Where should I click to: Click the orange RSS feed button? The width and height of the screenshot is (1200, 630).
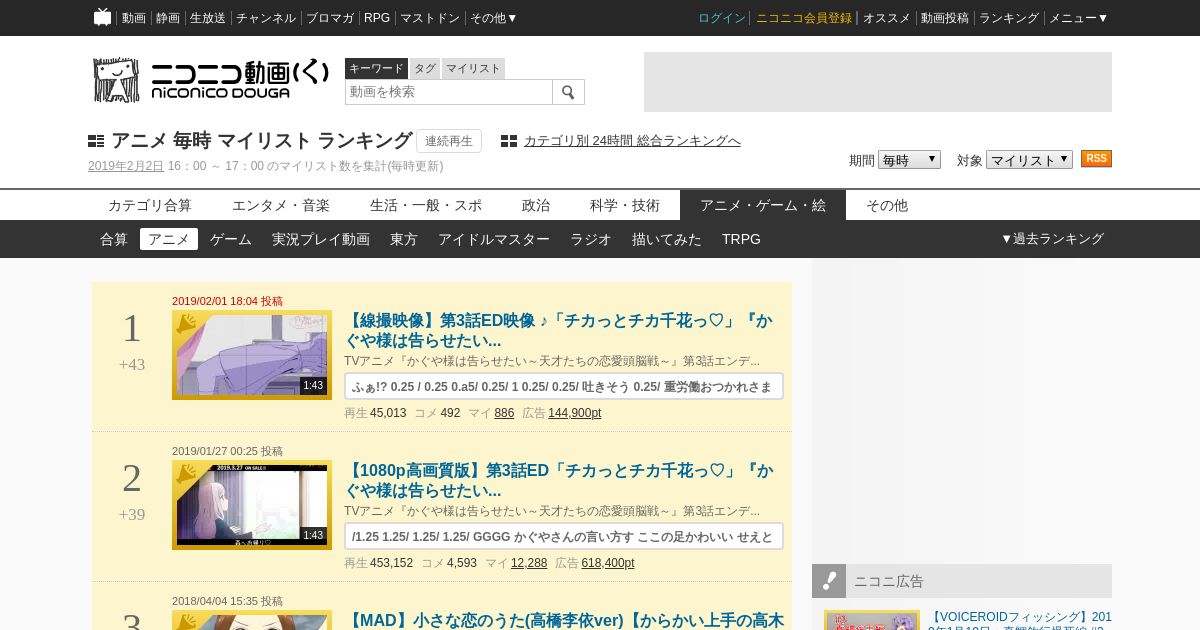coord(1096,159)
